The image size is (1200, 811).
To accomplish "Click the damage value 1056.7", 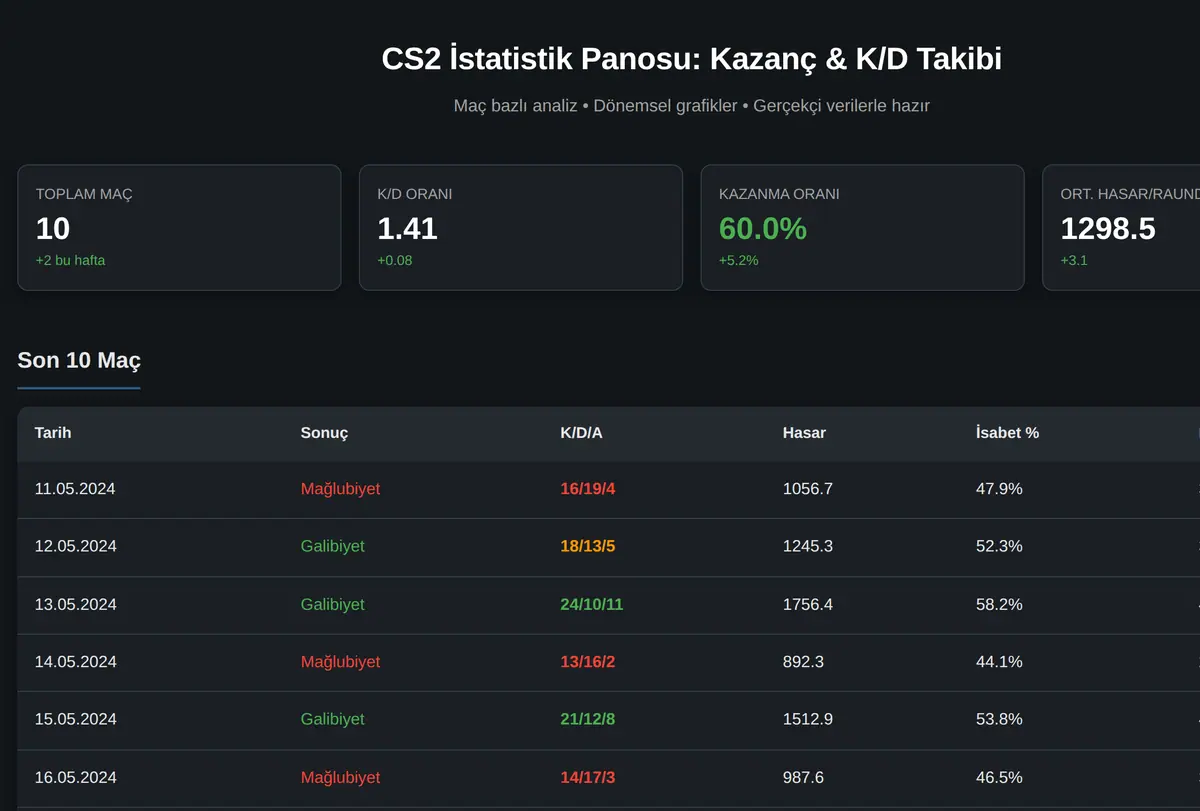I will point(808,489).
